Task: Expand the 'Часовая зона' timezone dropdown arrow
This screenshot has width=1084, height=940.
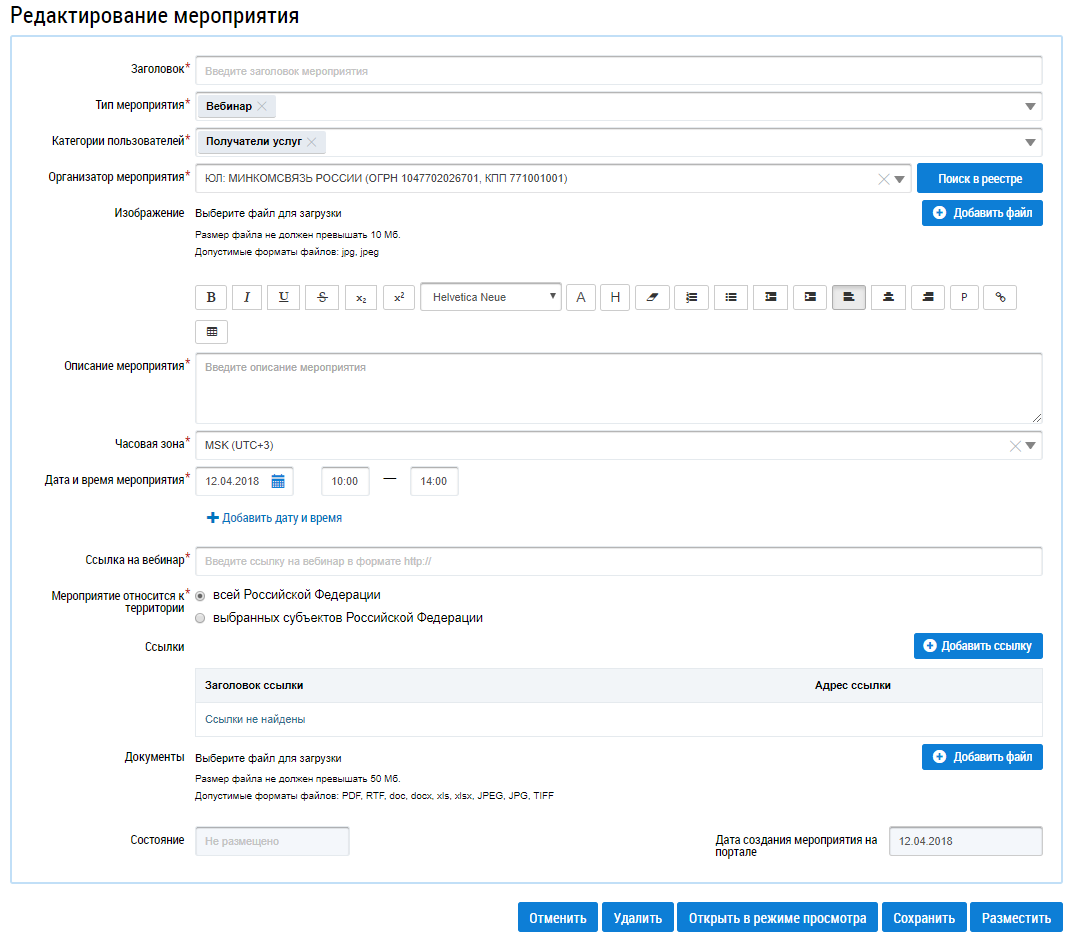Action: [x=1031, y=446]
